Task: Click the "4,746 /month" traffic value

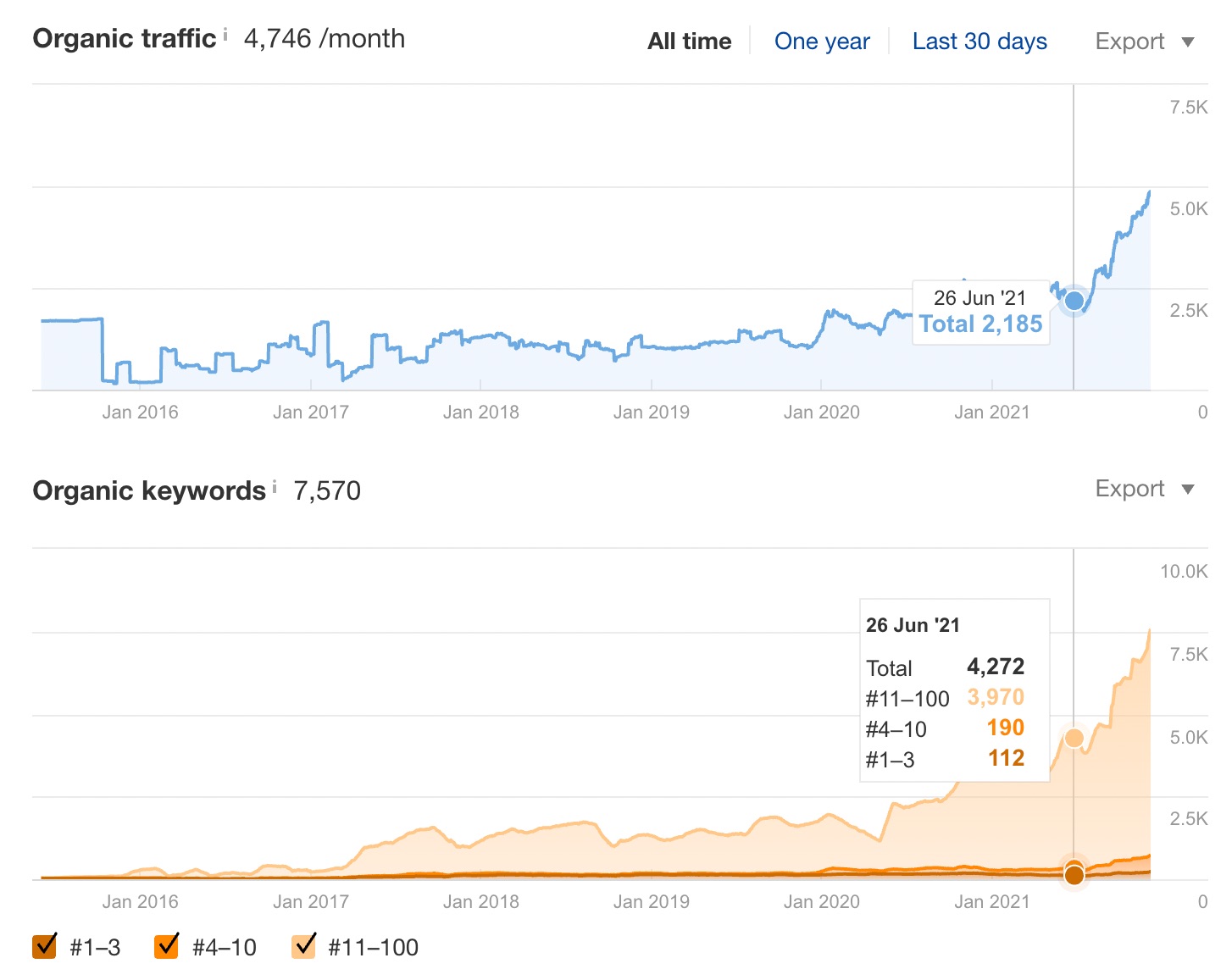Action: point(325,39)
